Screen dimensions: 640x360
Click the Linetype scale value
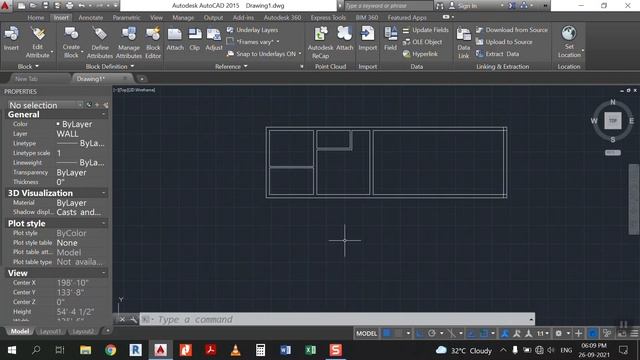tap(59, 153)
